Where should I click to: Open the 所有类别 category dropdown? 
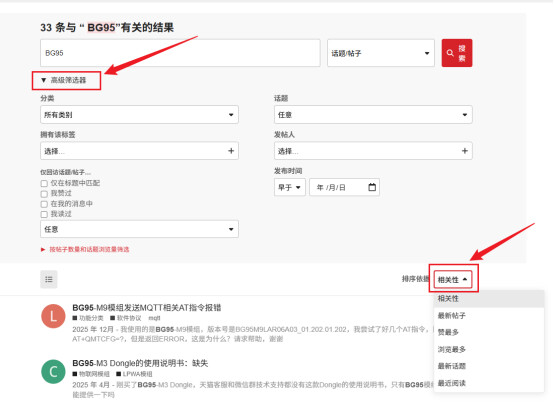[x=139, y=115]
